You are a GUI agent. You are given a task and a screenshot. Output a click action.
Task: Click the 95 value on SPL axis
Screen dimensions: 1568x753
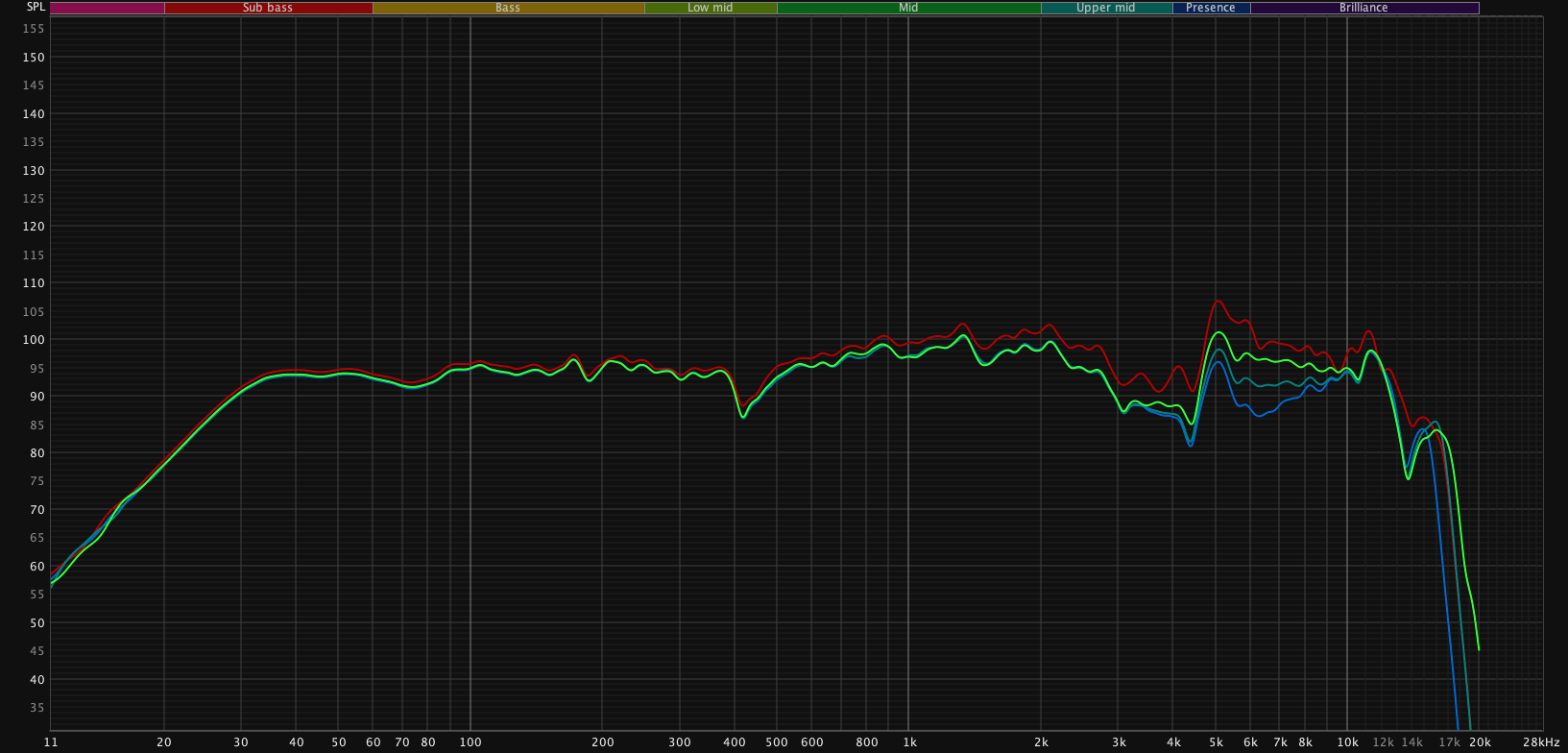[x=36, y=369]
